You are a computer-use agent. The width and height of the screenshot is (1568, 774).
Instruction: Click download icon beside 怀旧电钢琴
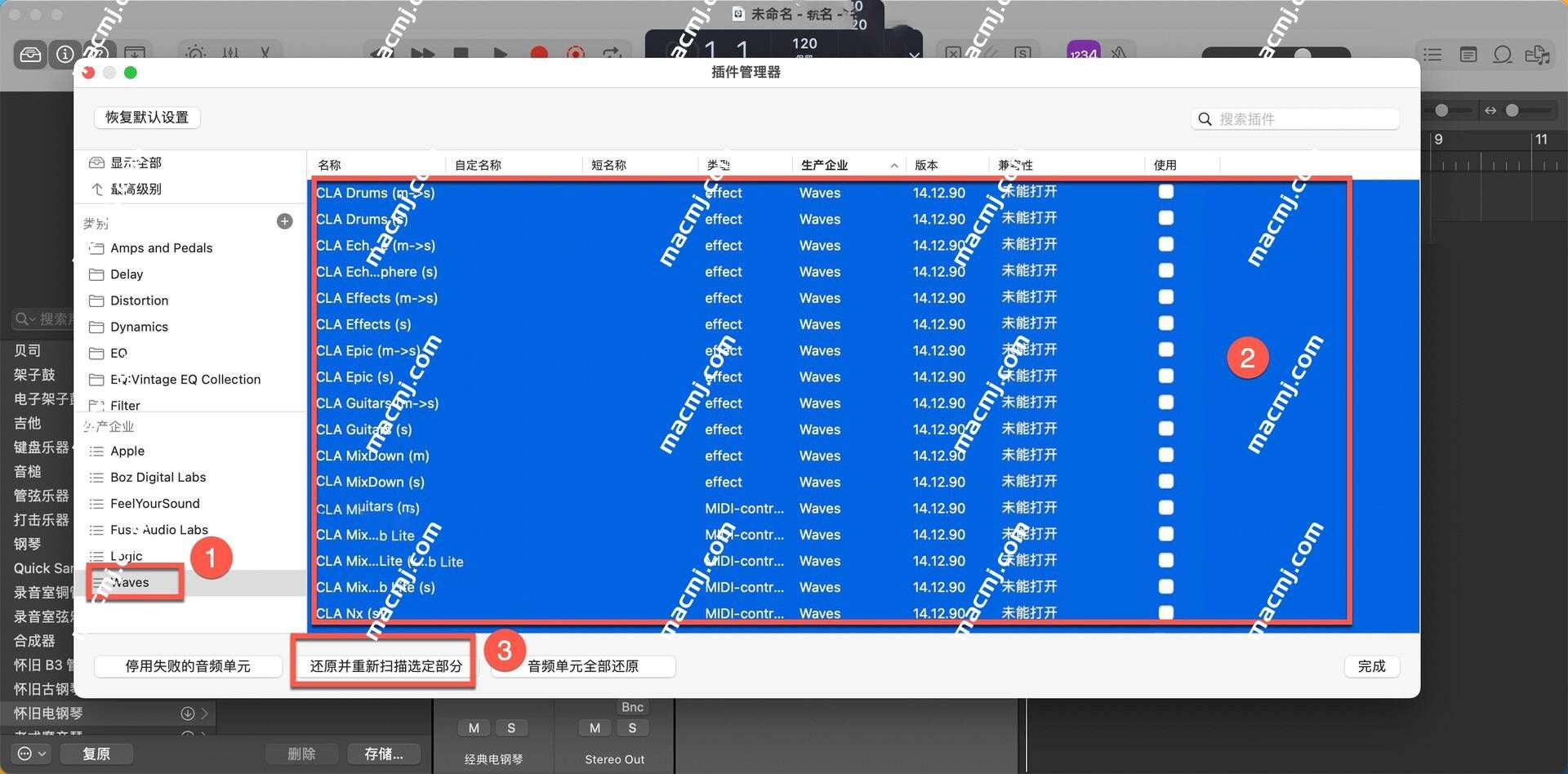pos(188,714)
